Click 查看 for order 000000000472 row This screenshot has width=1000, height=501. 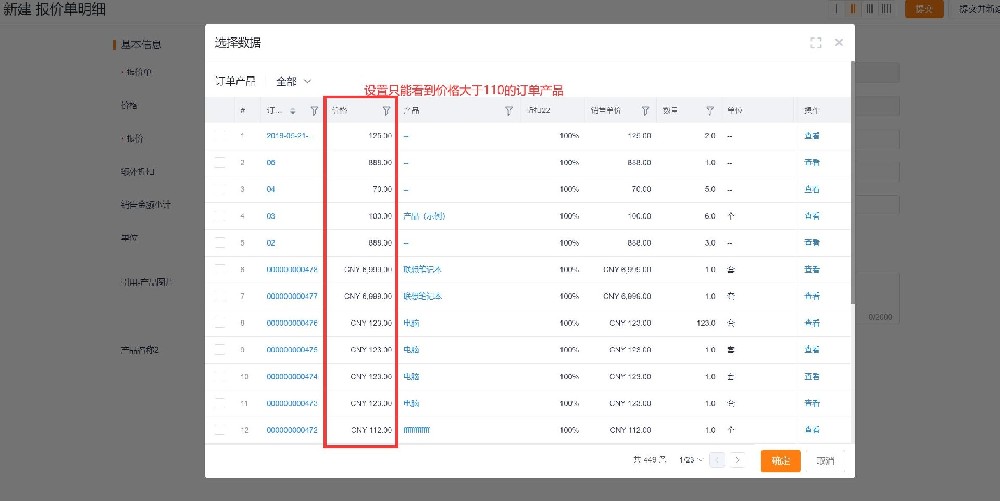click(812, 430)
